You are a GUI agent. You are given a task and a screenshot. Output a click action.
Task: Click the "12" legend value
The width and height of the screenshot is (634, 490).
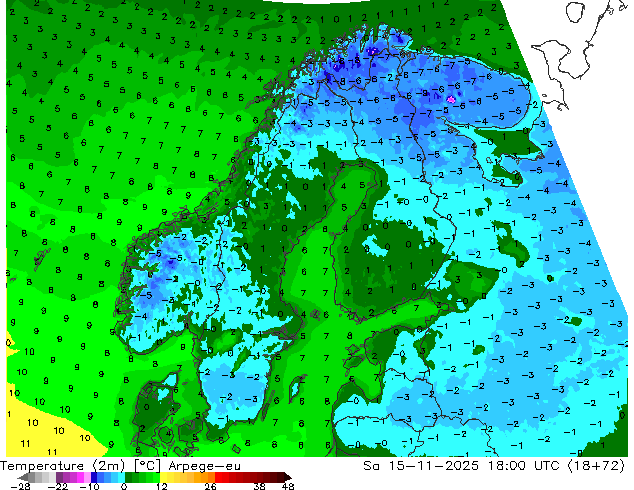tap(162, 486)
